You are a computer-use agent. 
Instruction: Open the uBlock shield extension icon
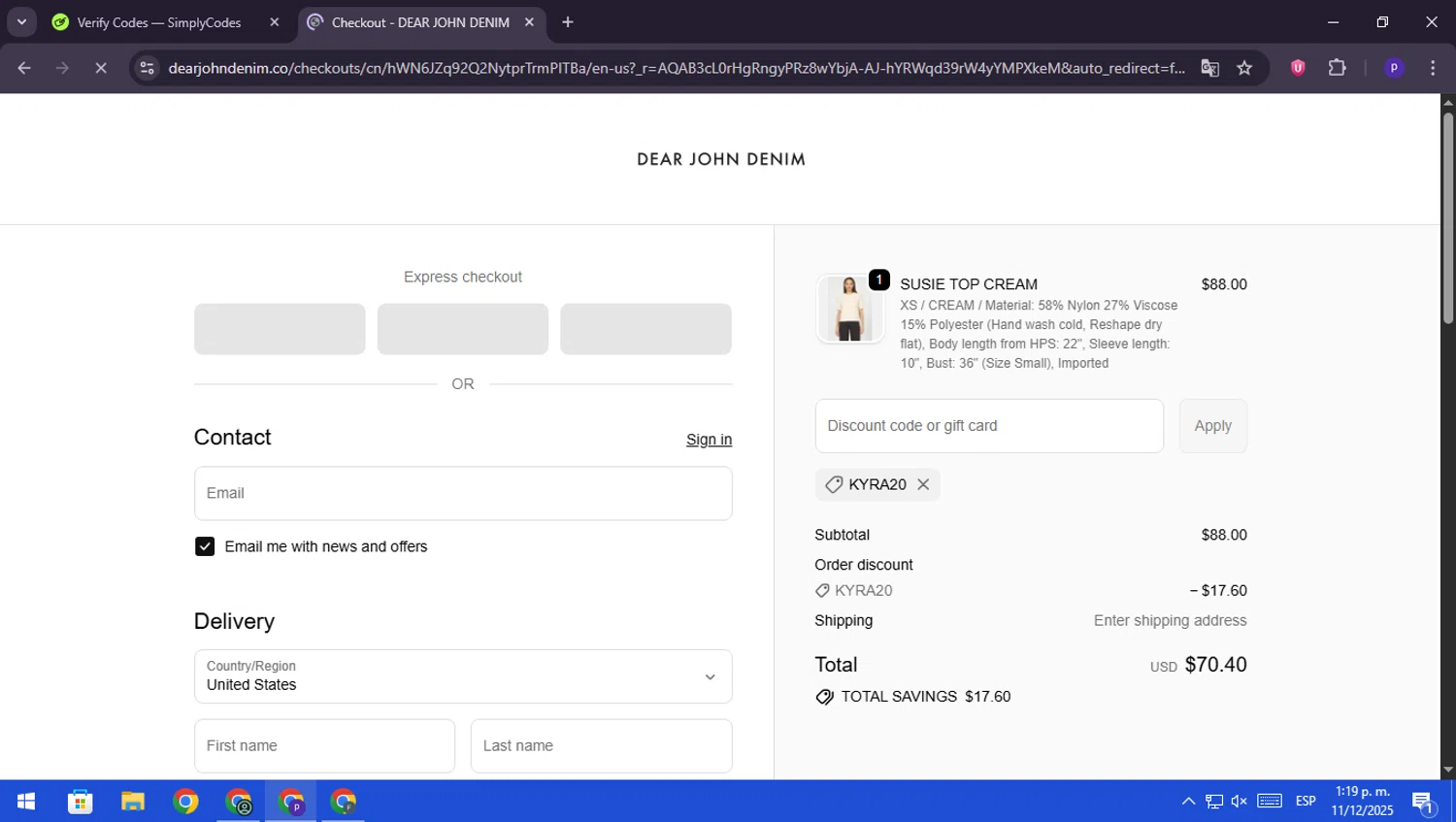coord(1298,68)
